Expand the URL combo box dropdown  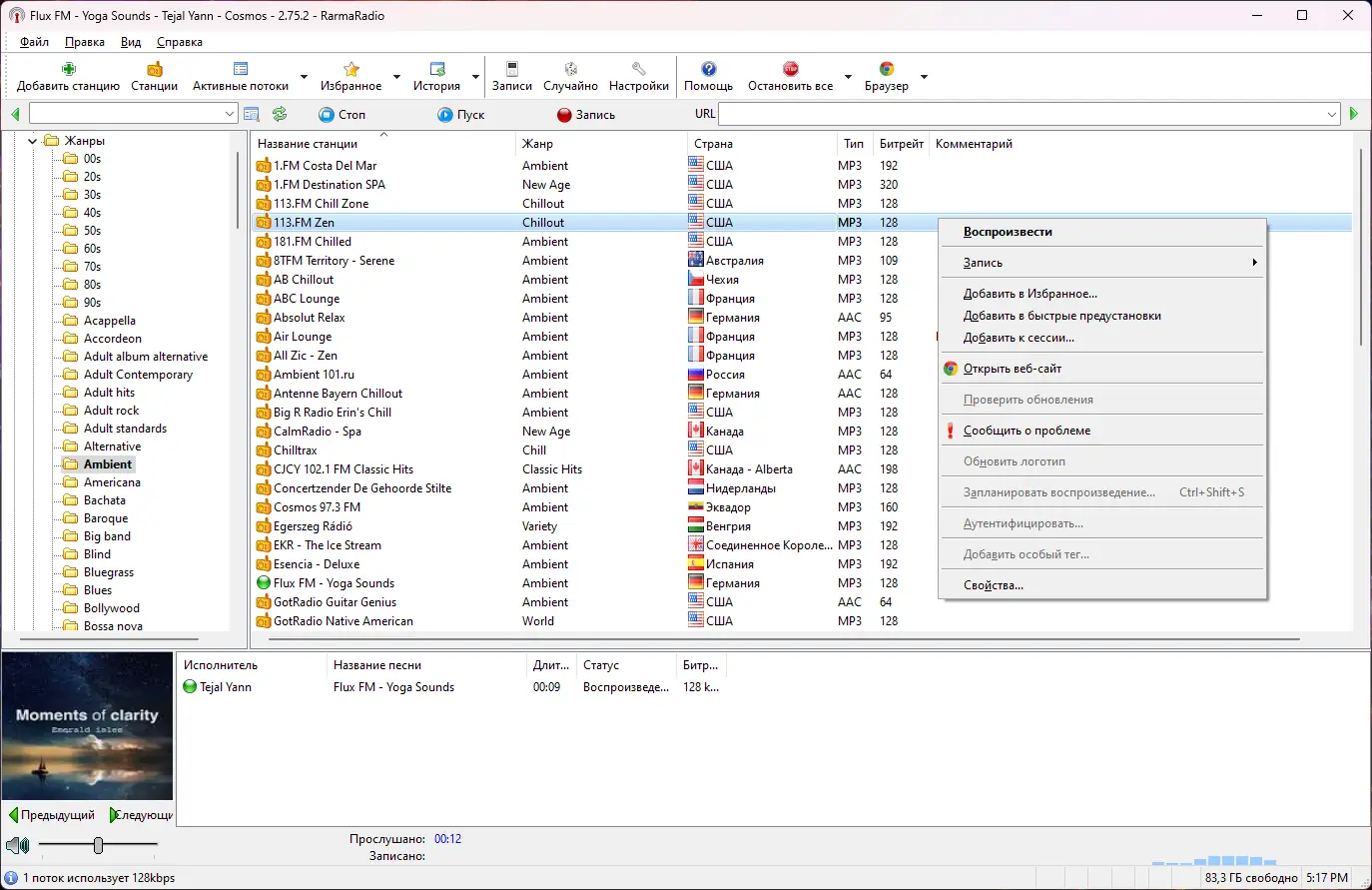click(x=1332, y=114)
